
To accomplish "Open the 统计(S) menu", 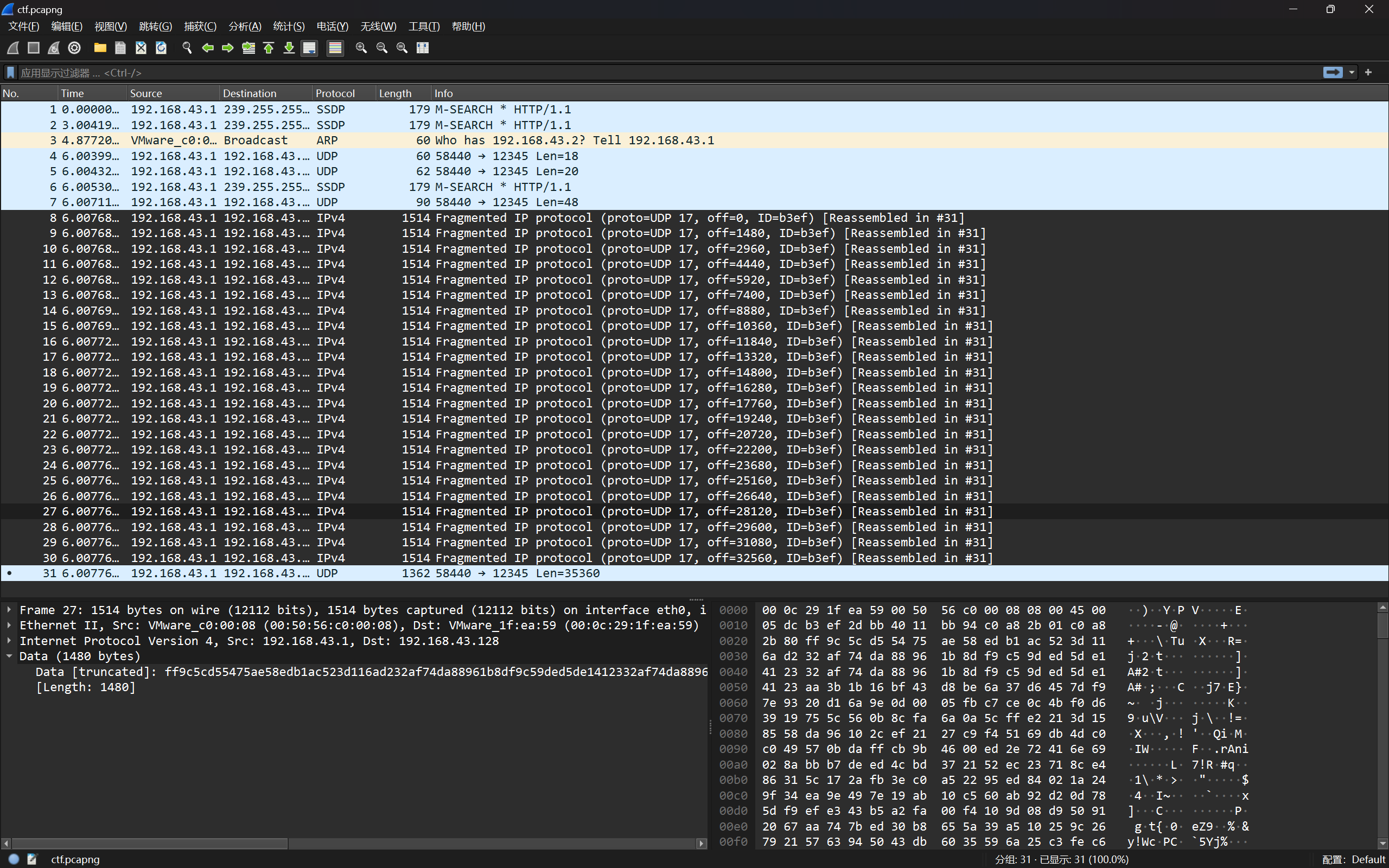I will 289,27.
